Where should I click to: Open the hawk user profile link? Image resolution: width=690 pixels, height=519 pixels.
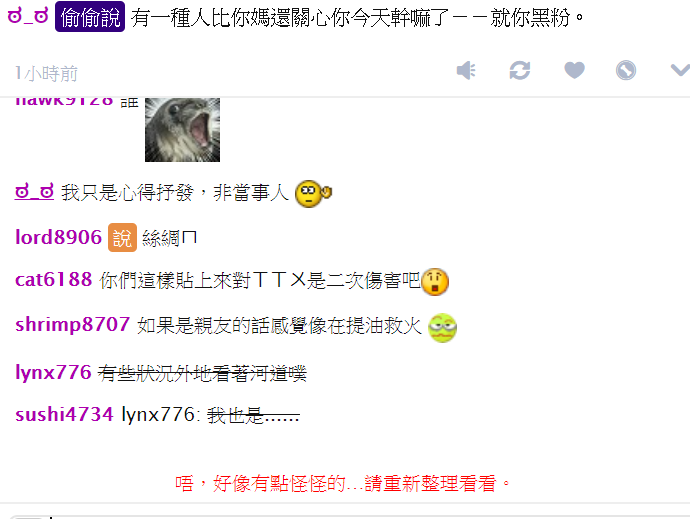(64, 102)
